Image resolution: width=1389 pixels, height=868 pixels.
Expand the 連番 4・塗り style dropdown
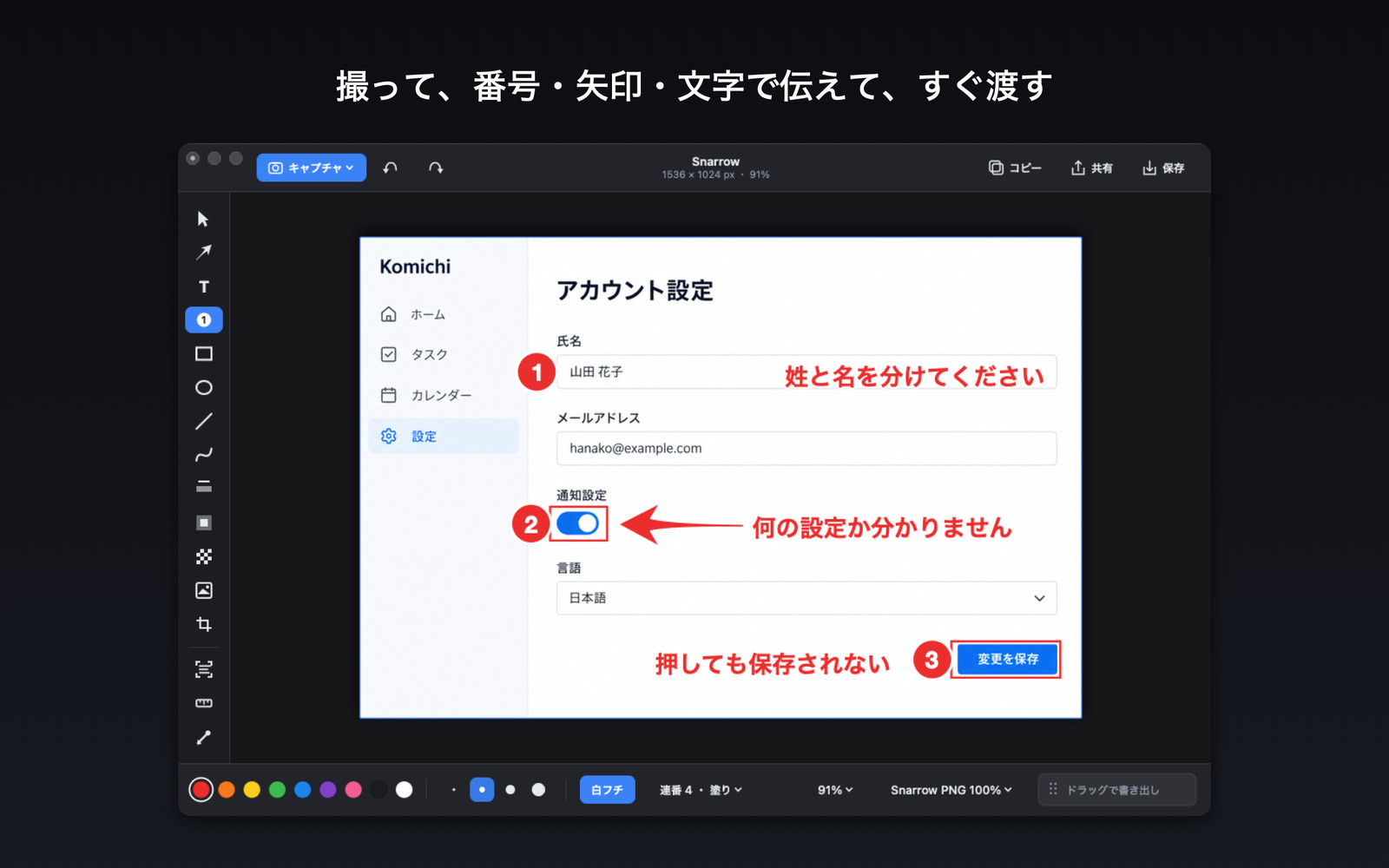tap(701, 790)
